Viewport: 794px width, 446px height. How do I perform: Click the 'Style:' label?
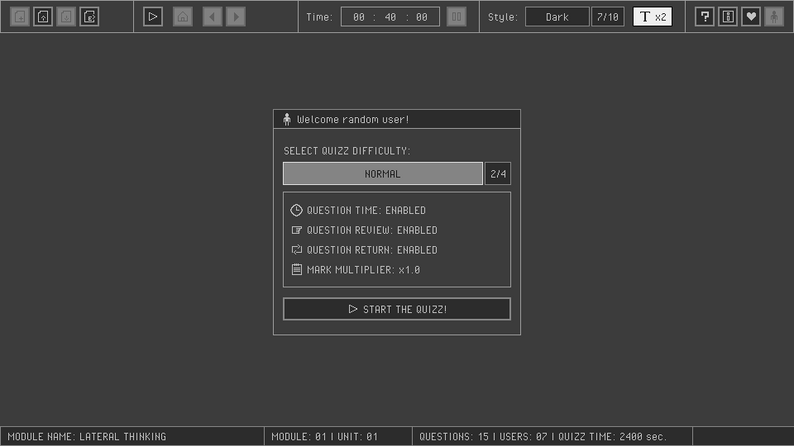(503, 17)
